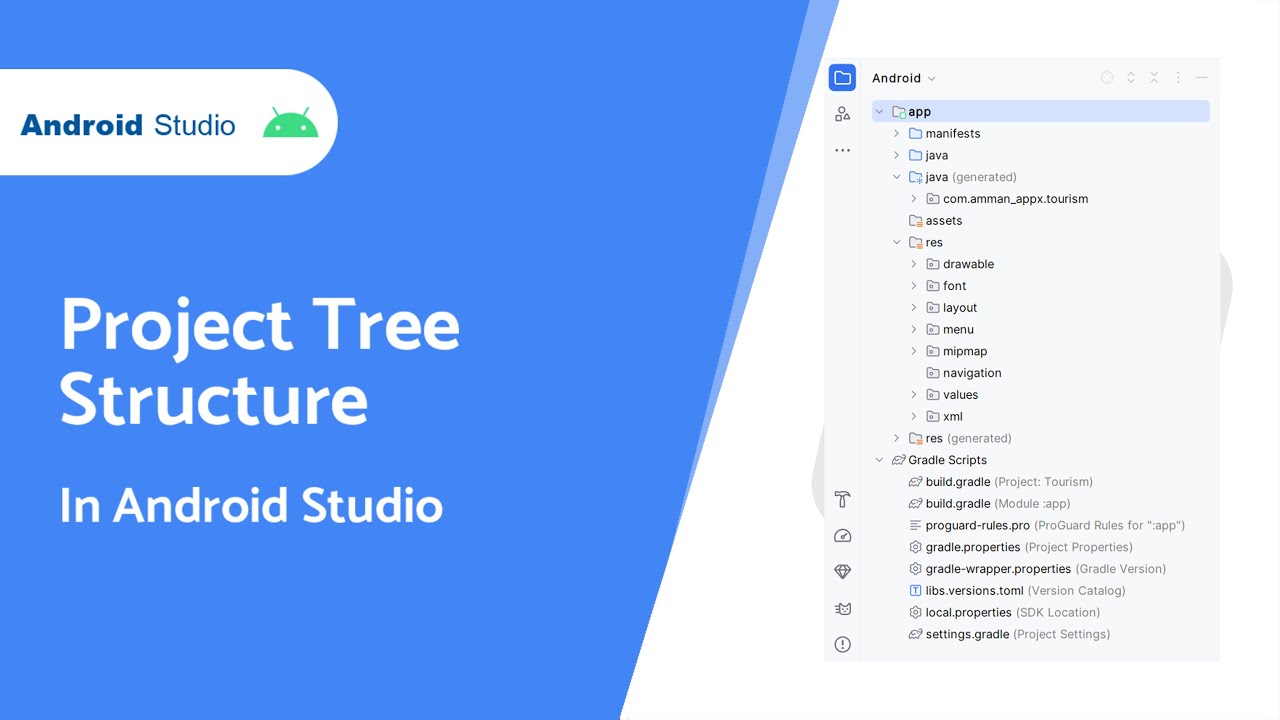Select the drawable folder label

tap(968, 264)
